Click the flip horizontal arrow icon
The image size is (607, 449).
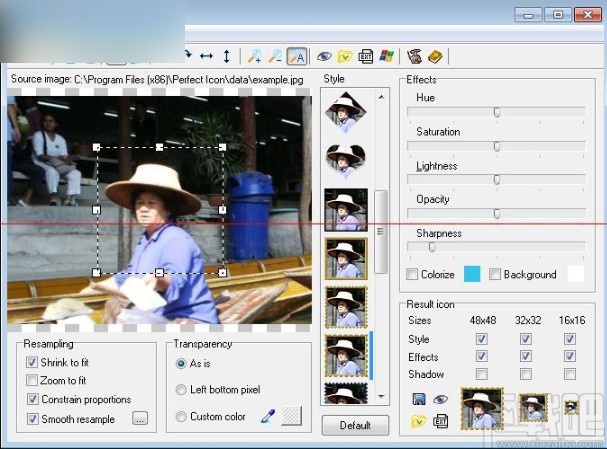pos(206,57)
